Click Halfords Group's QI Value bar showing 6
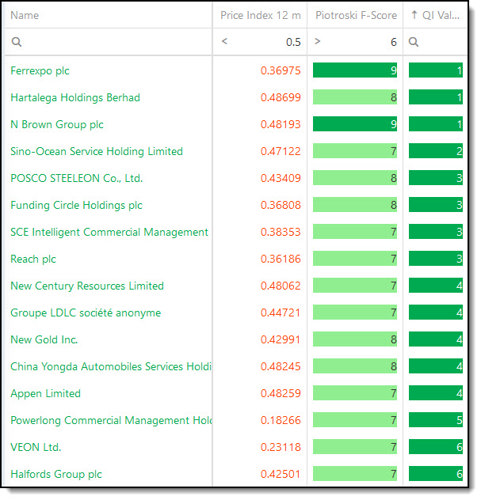Screen dimensions: 480x500 pos(436,474)
